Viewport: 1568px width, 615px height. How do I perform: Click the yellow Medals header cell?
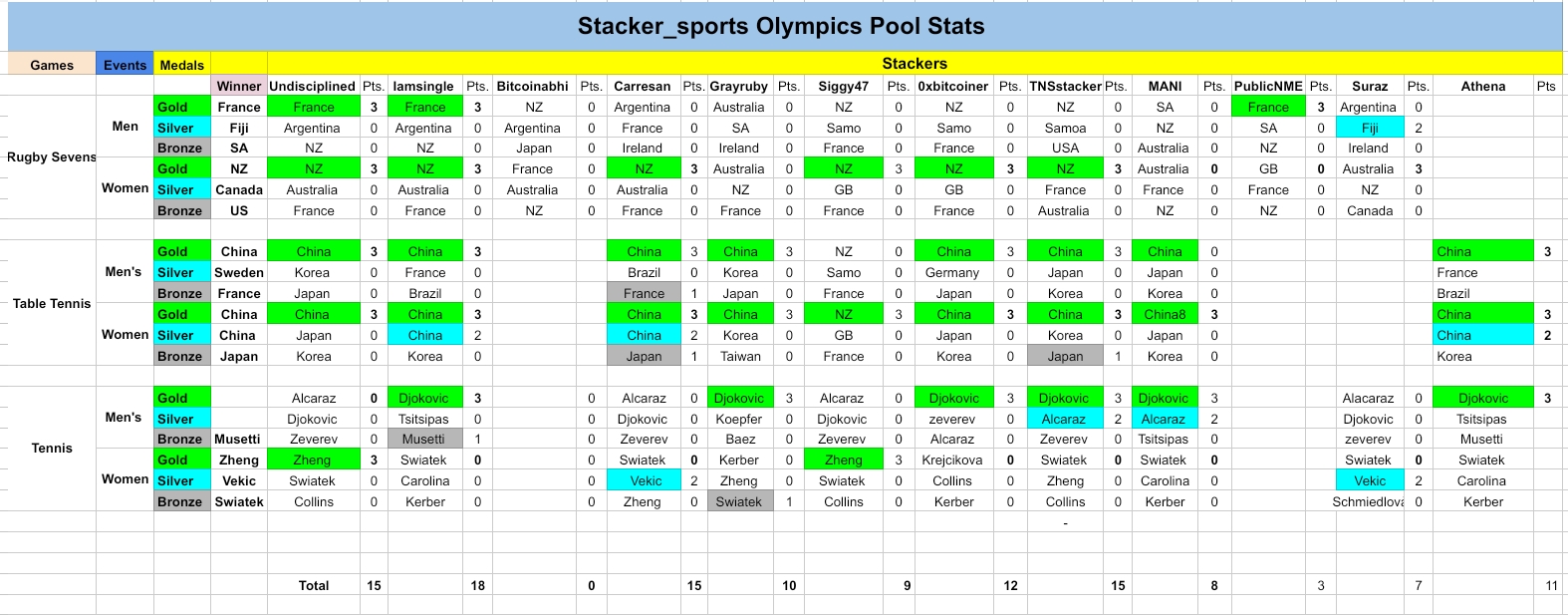click(x=181, y=65)
